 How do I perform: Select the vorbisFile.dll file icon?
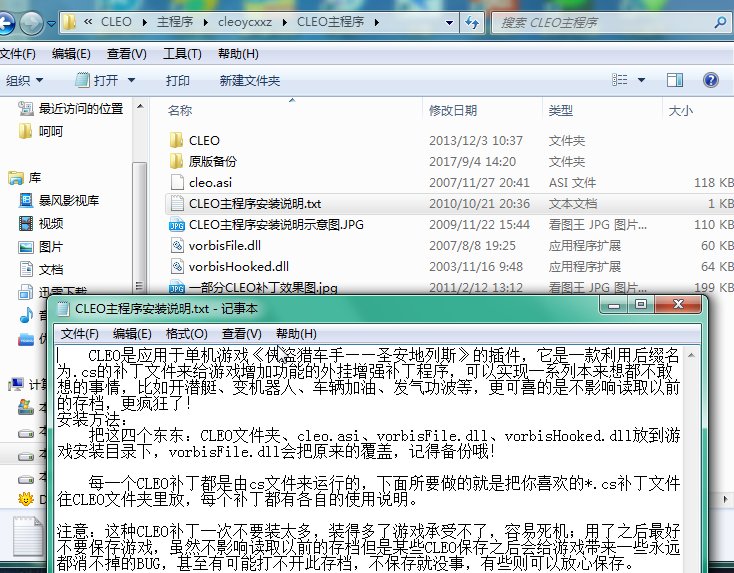(x=177, y=245)
